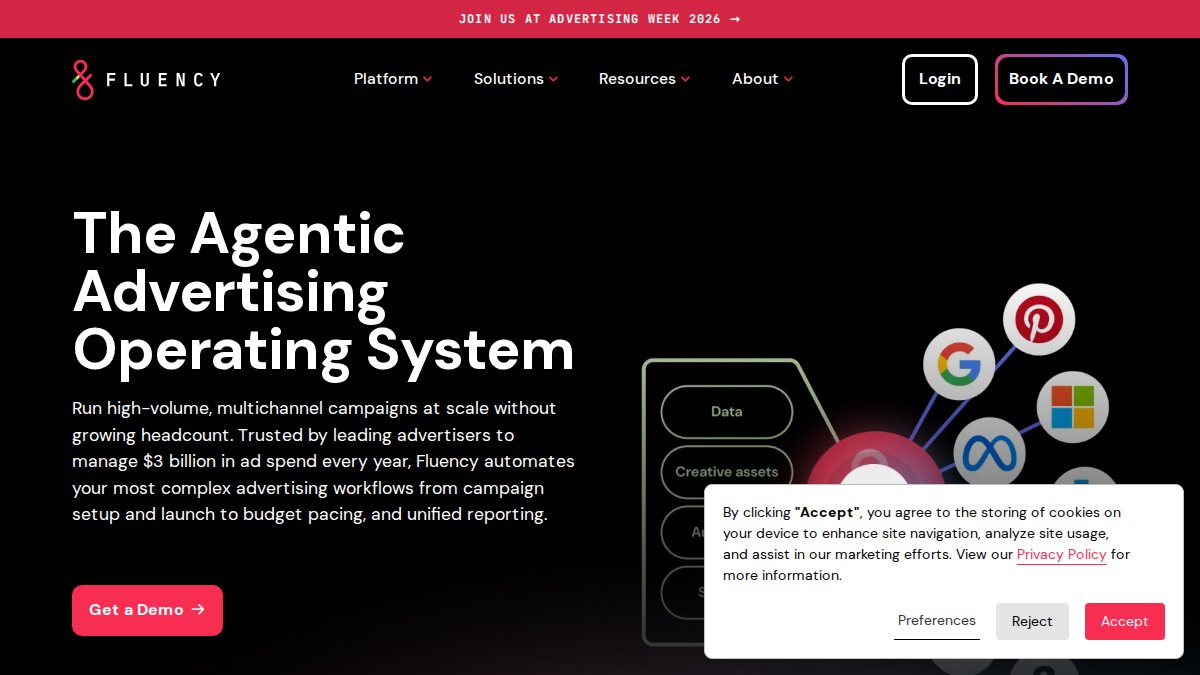Click the Fluency logo
Image resolution: width=1200 pixels, height=675 pixels.
pyautogui.click(x=146, y=79)
